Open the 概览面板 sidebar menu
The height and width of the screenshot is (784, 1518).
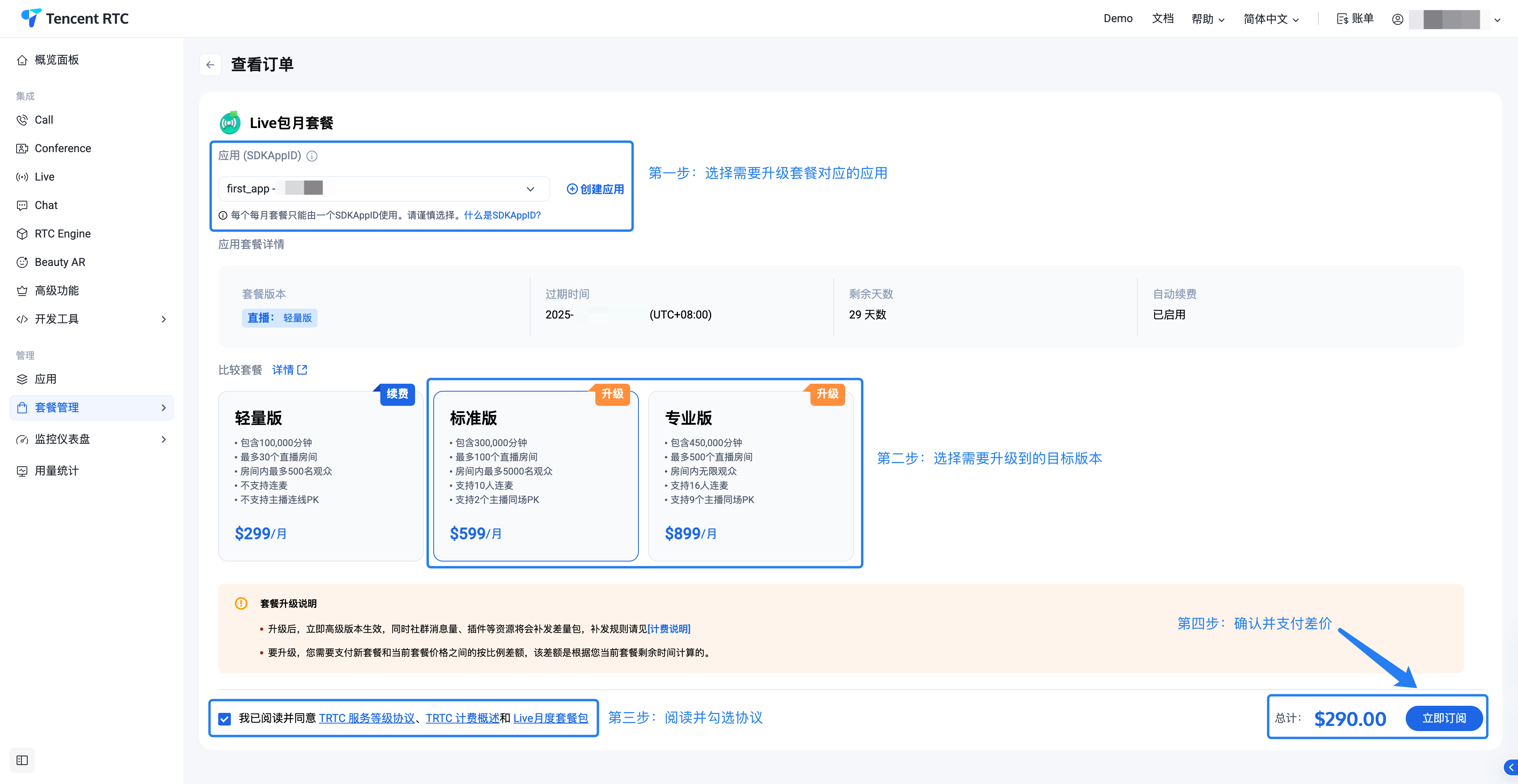(x=57, y=60)
